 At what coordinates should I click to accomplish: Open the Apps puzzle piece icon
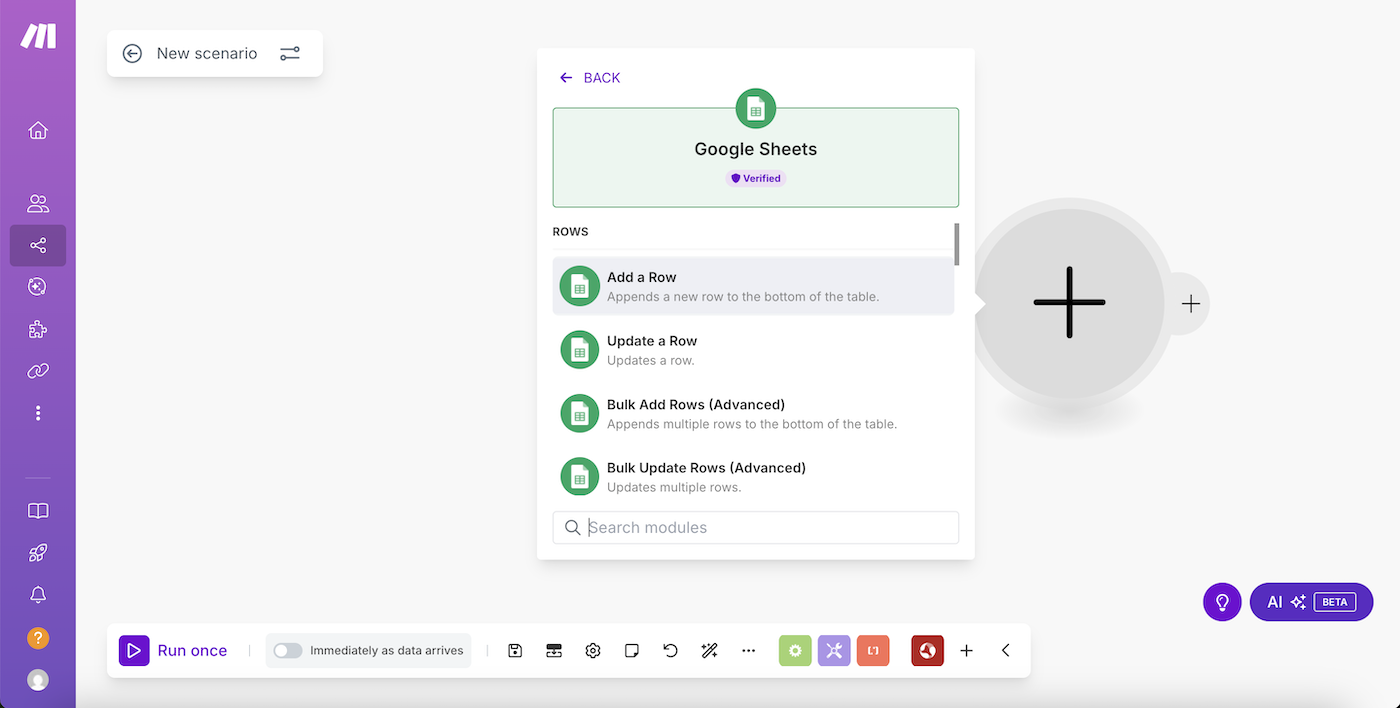38,329
